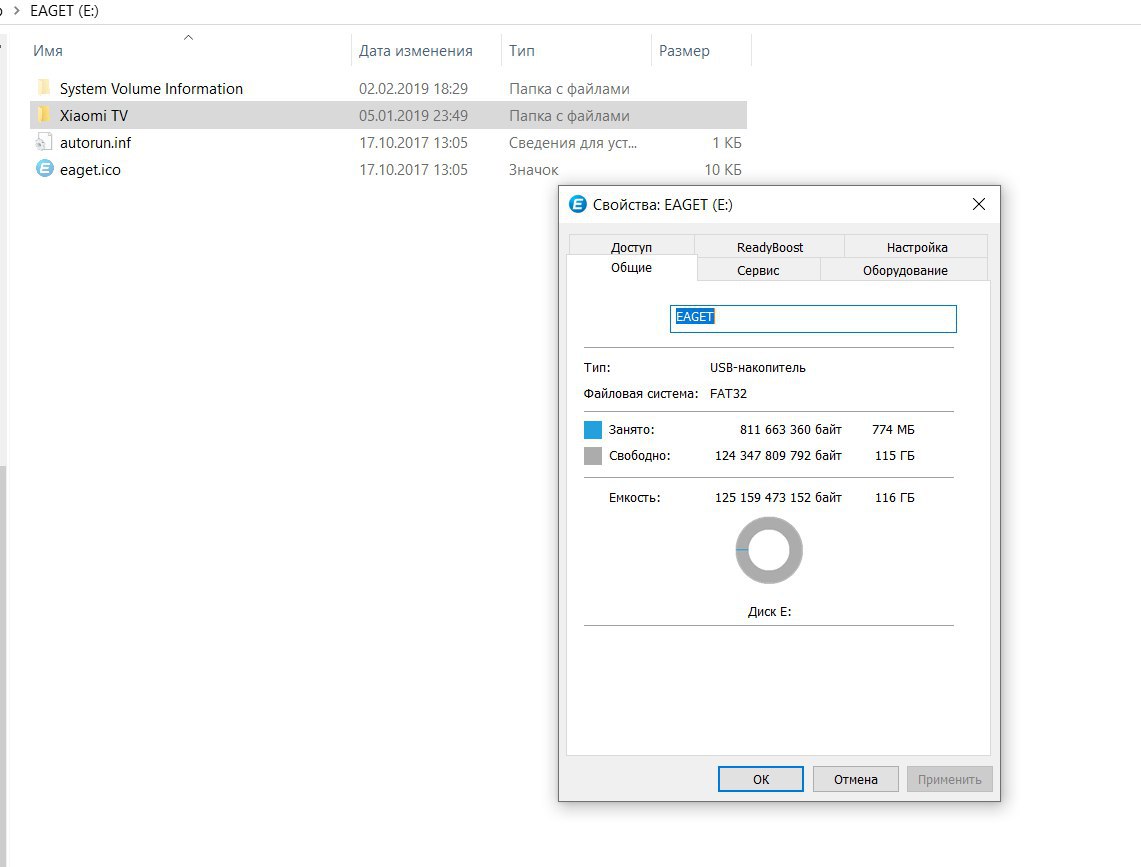Image resolution: width=1141 pixels, height=867 pixels.
Task: Click the Сведения для уст... type cell
Action: (573, 142)
